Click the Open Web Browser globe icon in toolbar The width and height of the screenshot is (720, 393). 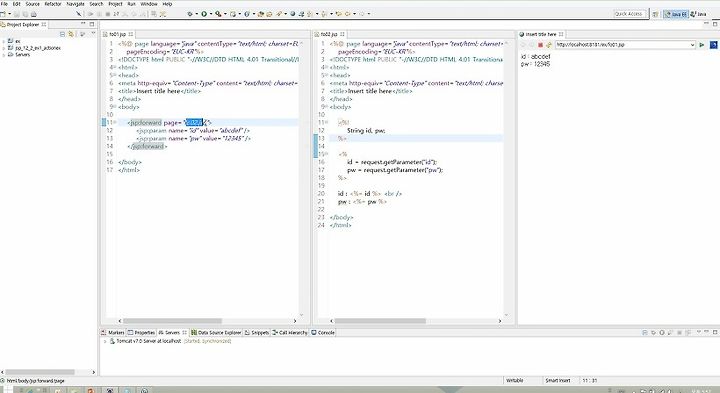pos(292,14)
